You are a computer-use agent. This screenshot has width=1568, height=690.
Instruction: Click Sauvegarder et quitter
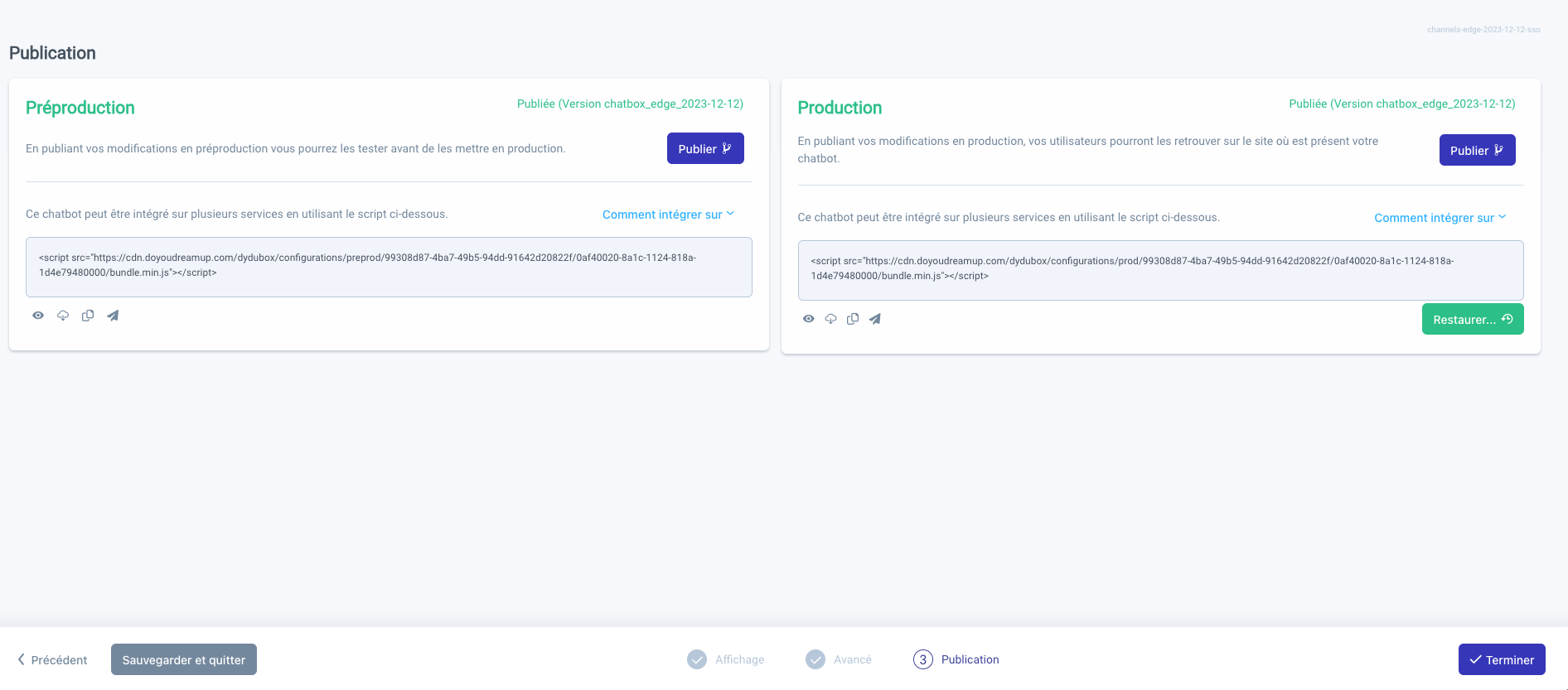pos(184,659)
